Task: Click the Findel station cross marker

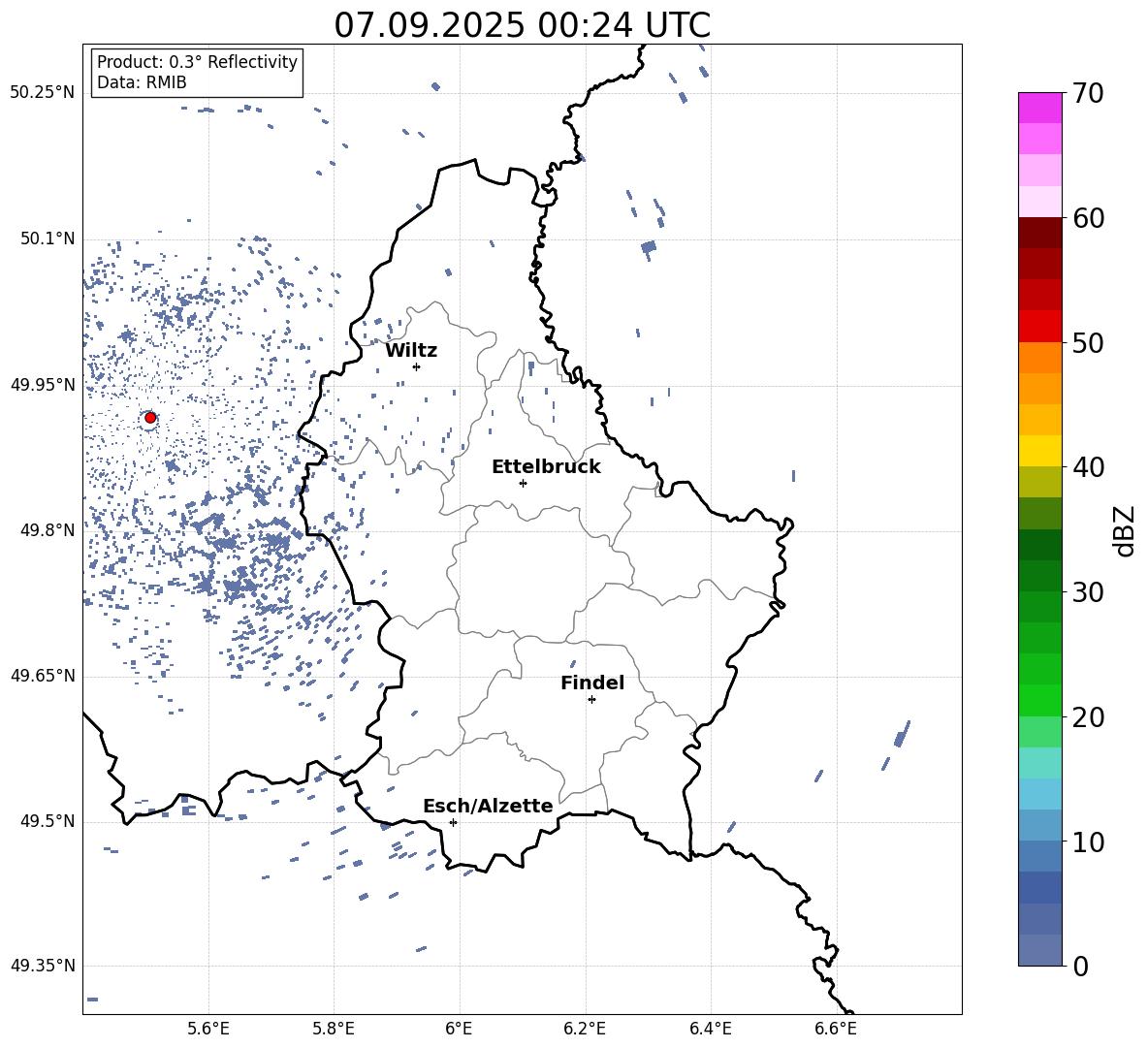Action: coord(591,700)
